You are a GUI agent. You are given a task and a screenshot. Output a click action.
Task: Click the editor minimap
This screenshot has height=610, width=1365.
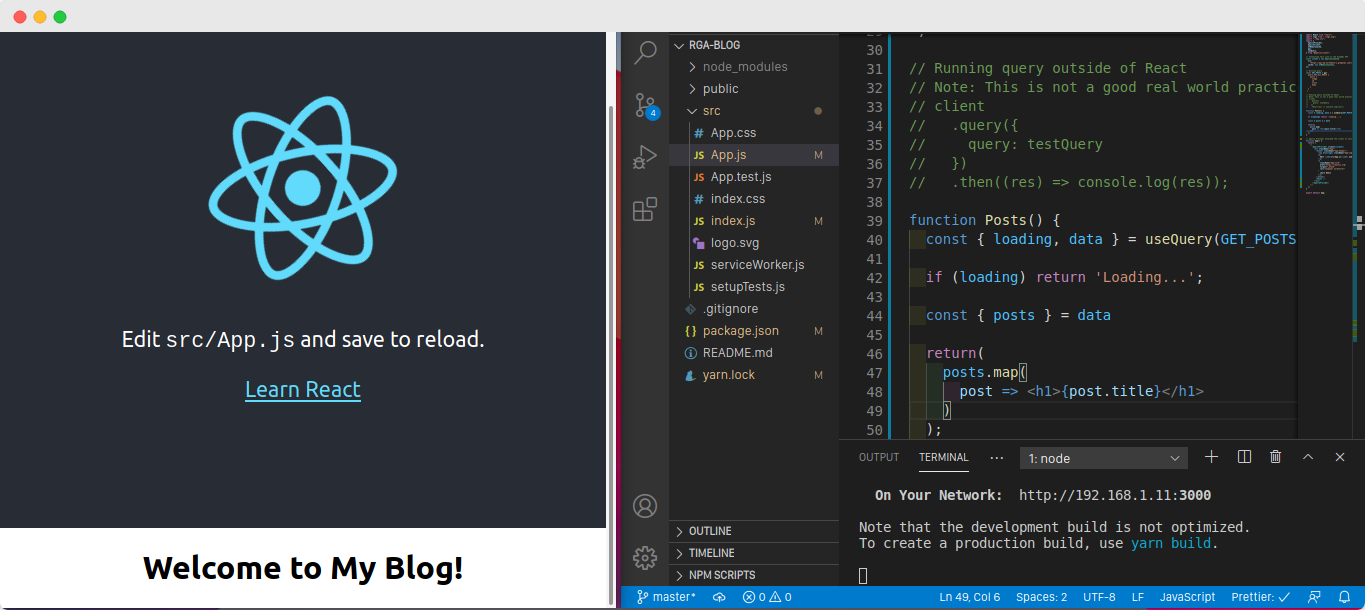tap(1326, 113)
